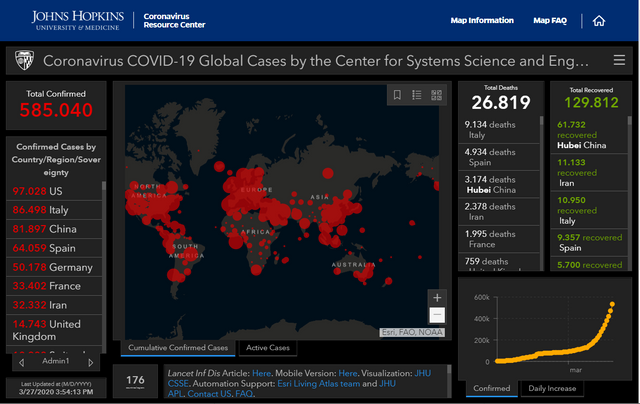The height and width of the screenshot is (404, 640).
Task: Click Spain 4.934 deaths entry
Action: click(x=499, y=157)
